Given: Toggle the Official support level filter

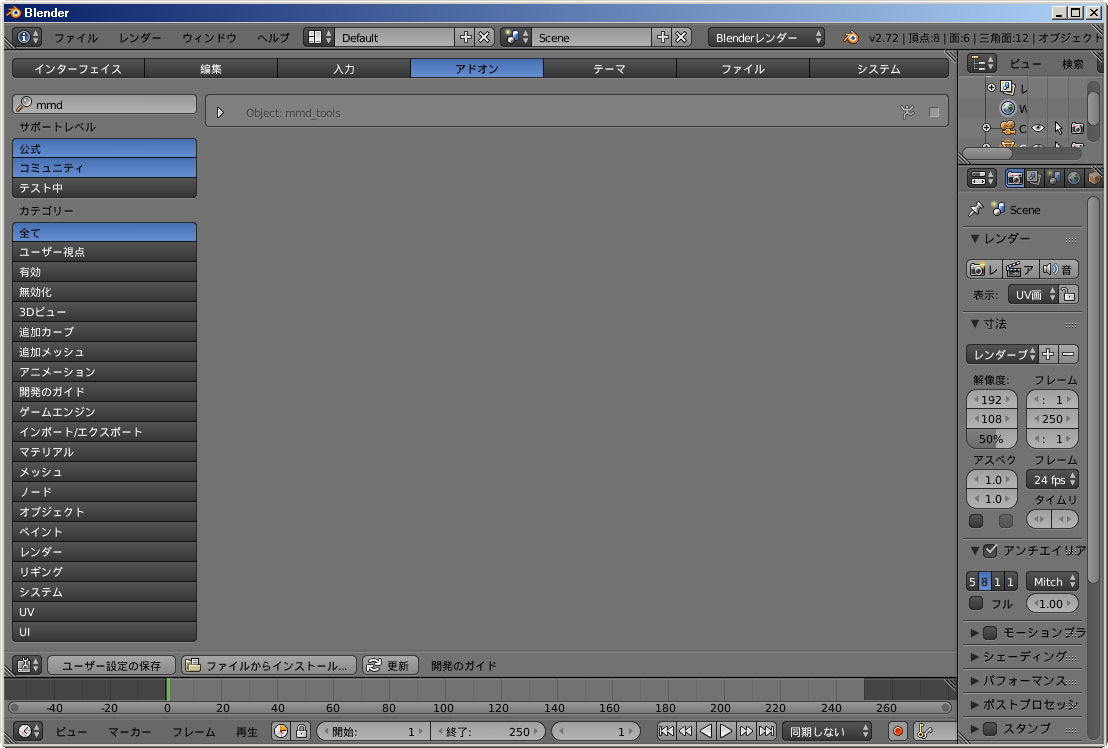Looking at the screenshot, I should click(105, 148).
